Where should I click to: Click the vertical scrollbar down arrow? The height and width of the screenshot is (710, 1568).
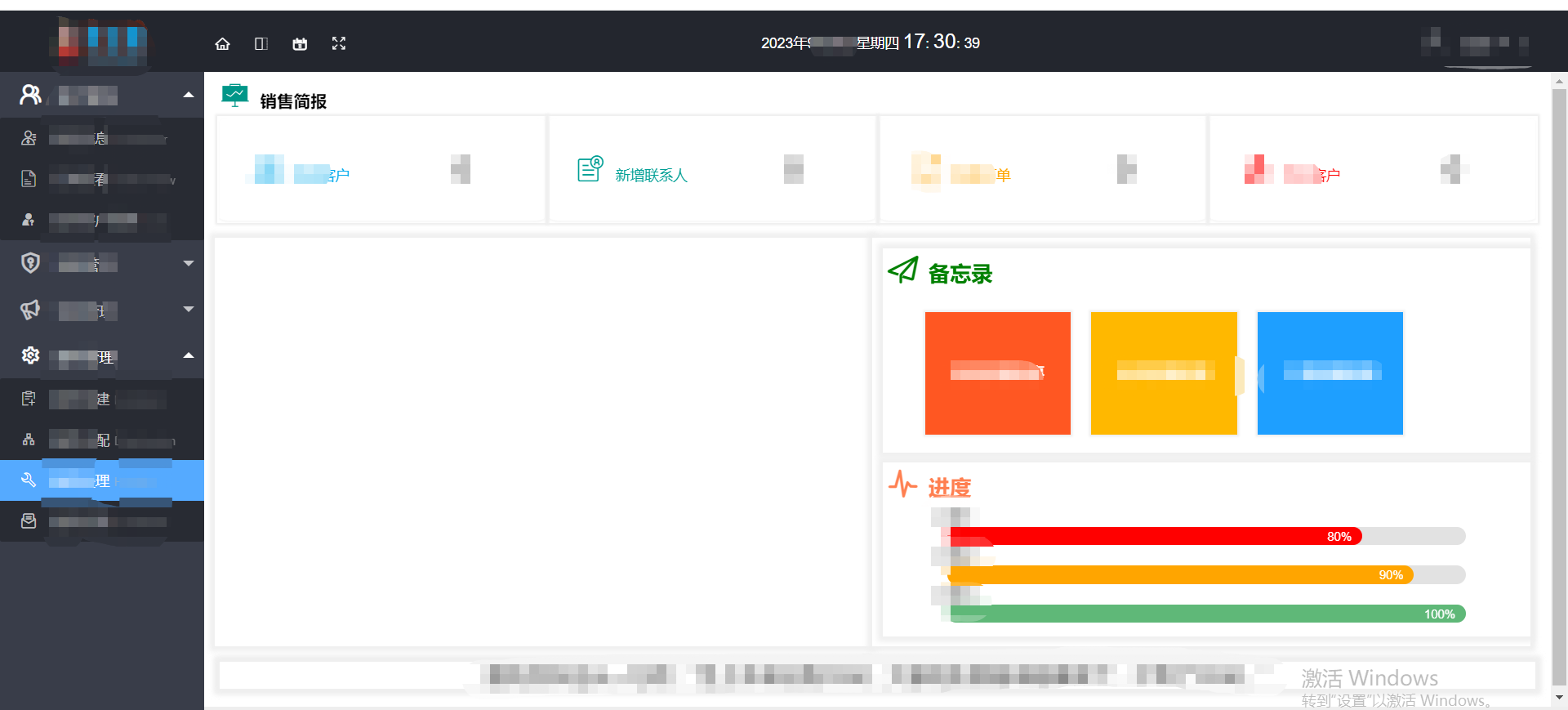tap(1559, 698)
